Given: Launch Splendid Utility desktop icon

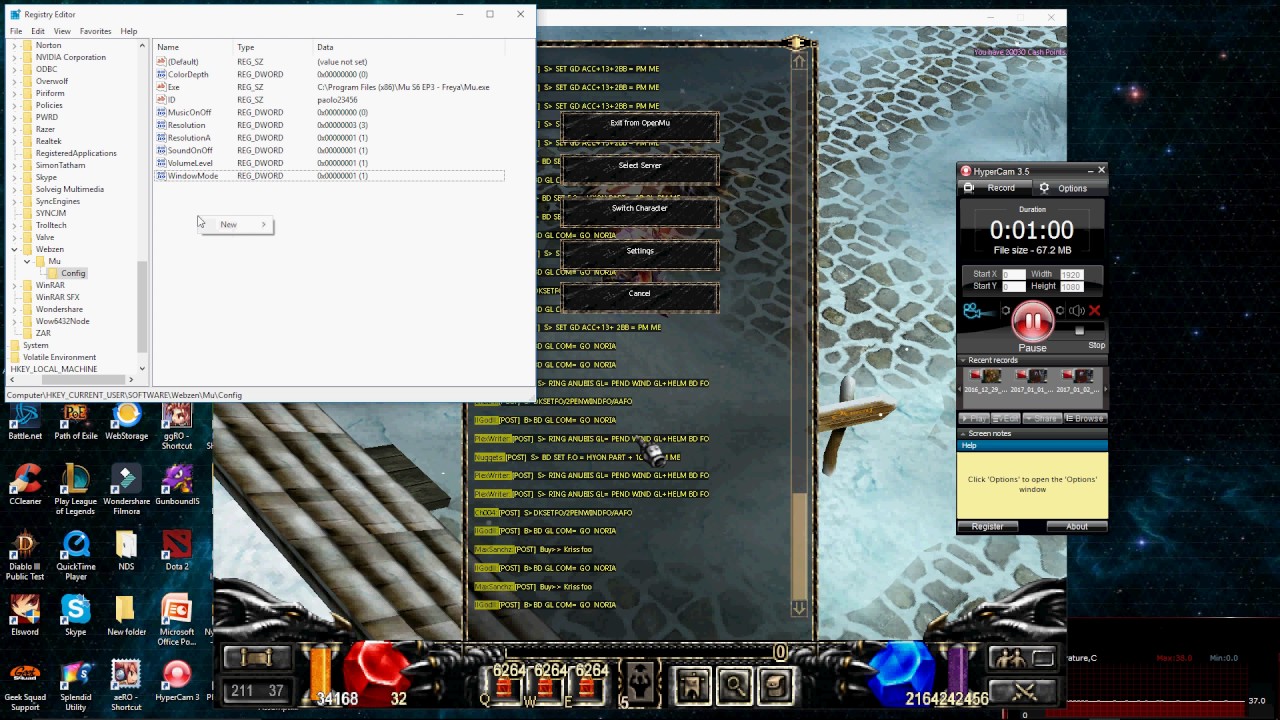Looking at the screenshot, I should pyautogui.click(x=75, y=686).
